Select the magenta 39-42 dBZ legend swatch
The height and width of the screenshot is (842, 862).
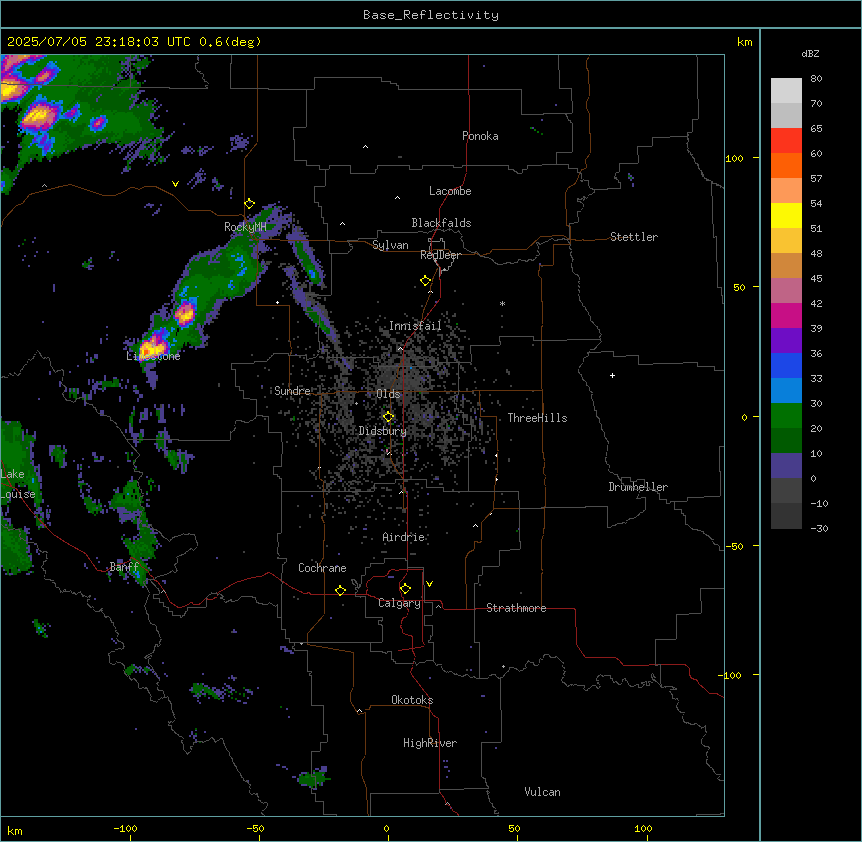(x=786, y=315)
